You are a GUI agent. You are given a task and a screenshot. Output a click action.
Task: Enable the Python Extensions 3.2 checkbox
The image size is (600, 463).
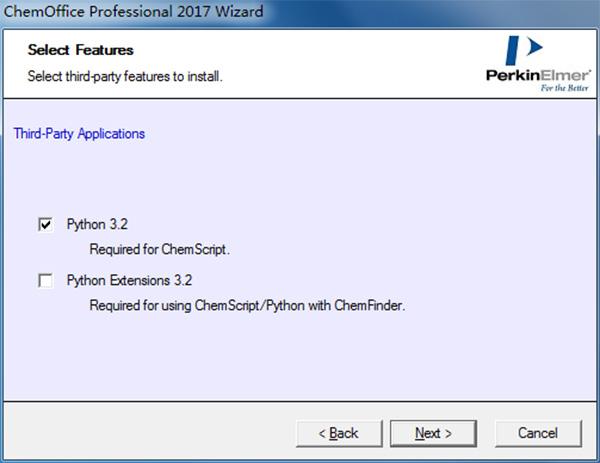tap(46, 280)
